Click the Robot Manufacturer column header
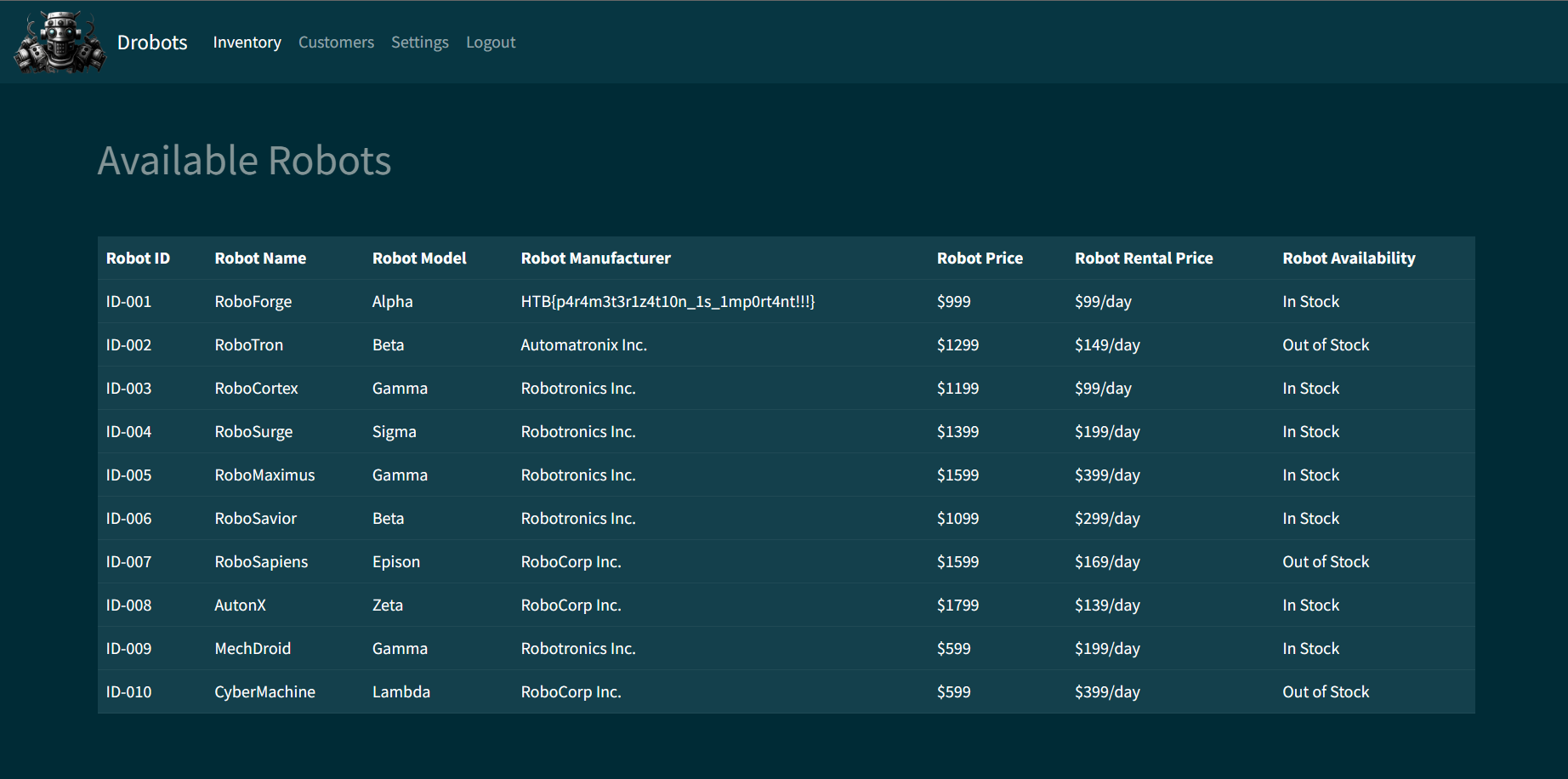Screen dimensions: 1568x779 click(595, 259)
